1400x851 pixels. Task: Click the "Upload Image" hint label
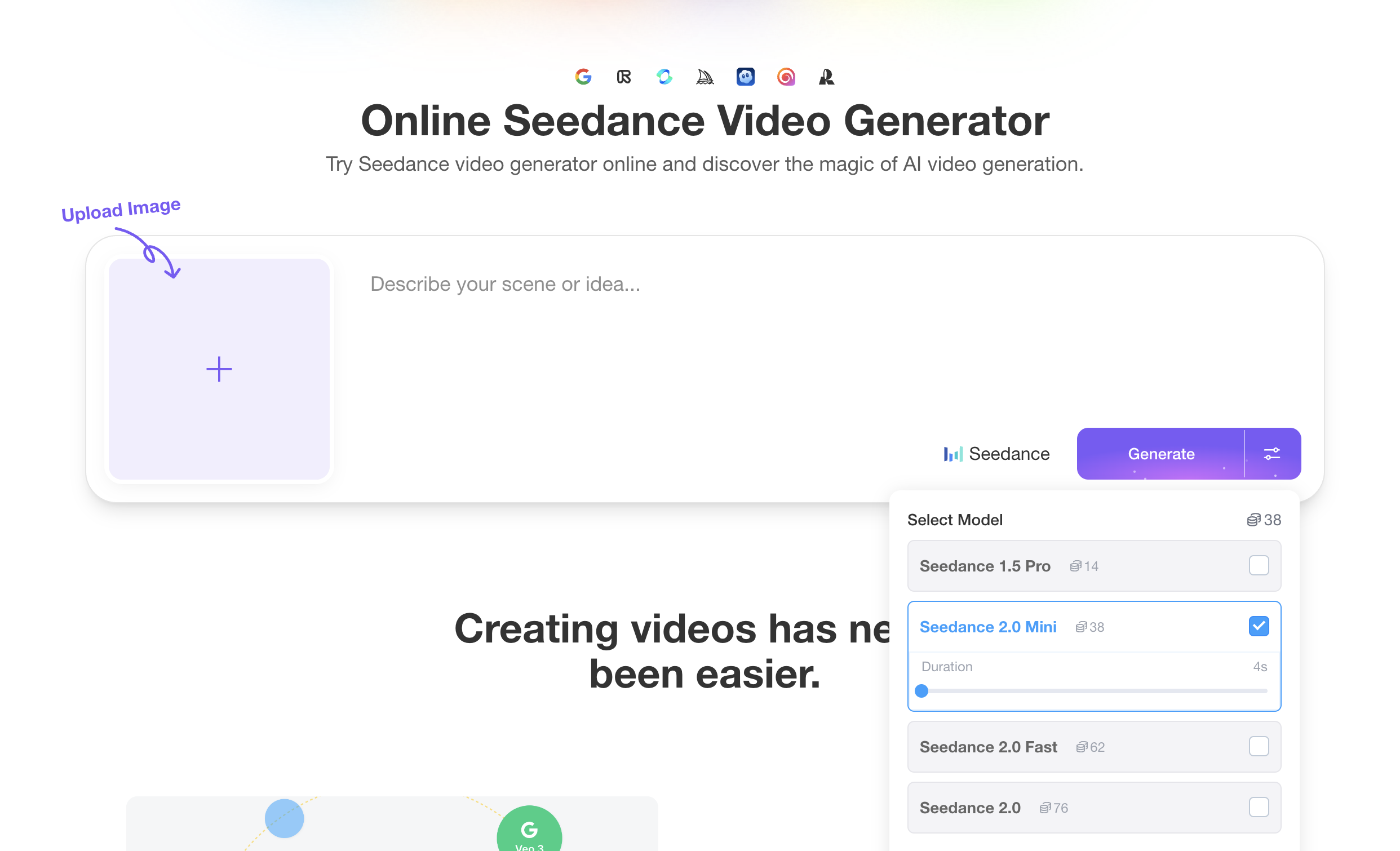coord(121,210)
